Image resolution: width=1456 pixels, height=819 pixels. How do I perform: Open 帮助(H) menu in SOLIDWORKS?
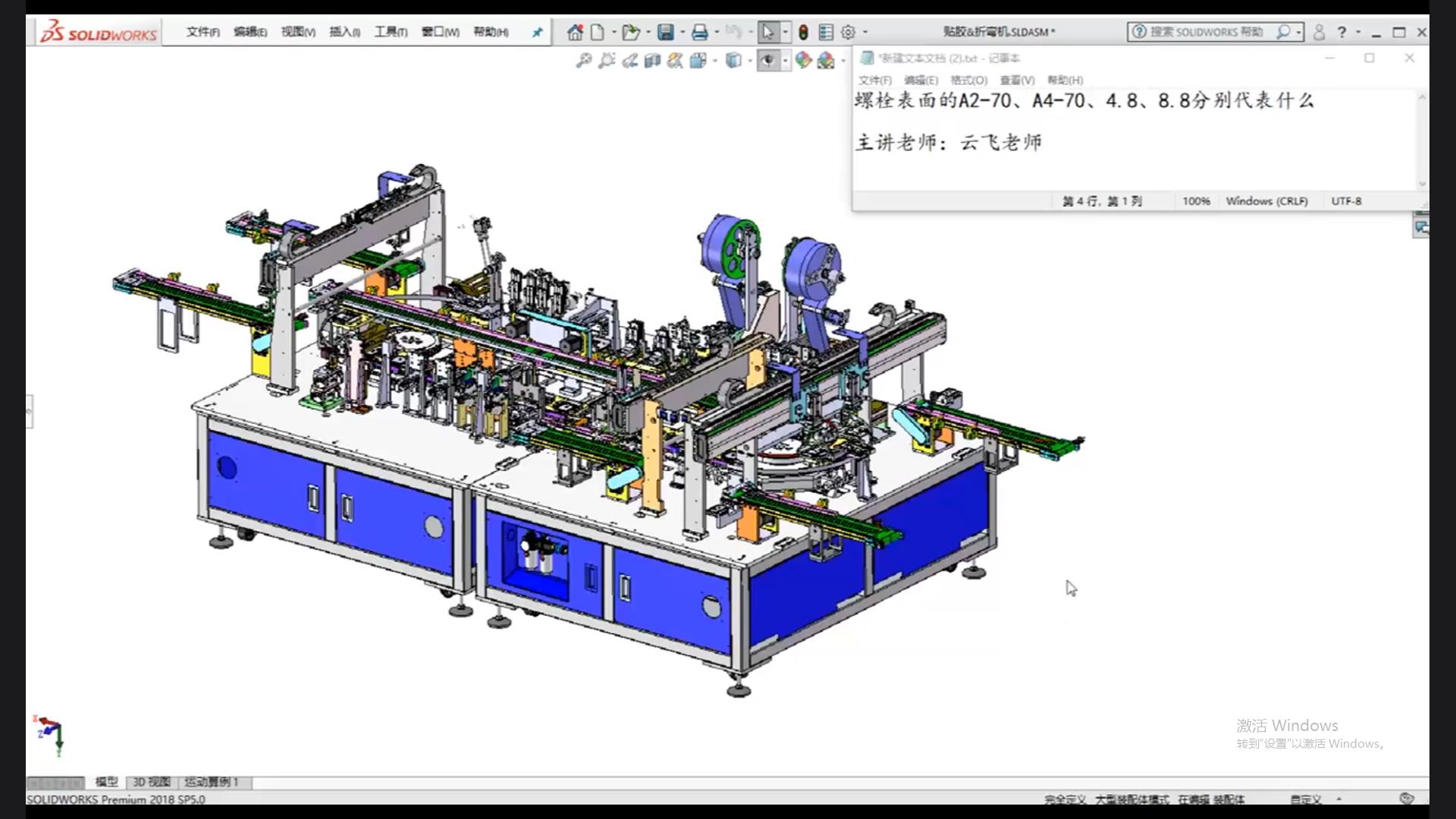point(491,32)
